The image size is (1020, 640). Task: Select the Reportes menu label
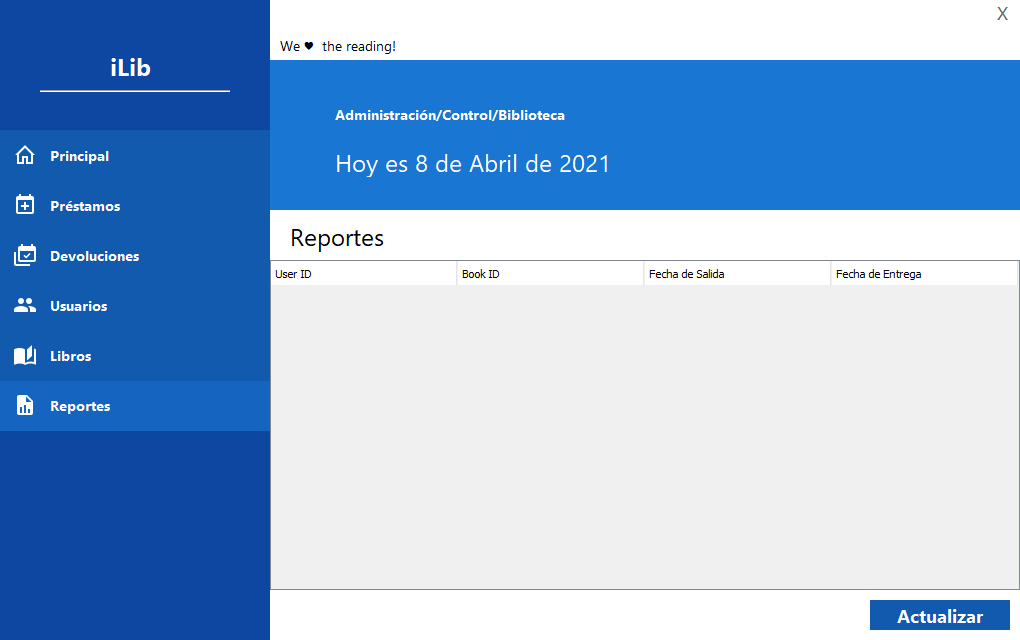point(80,407)
